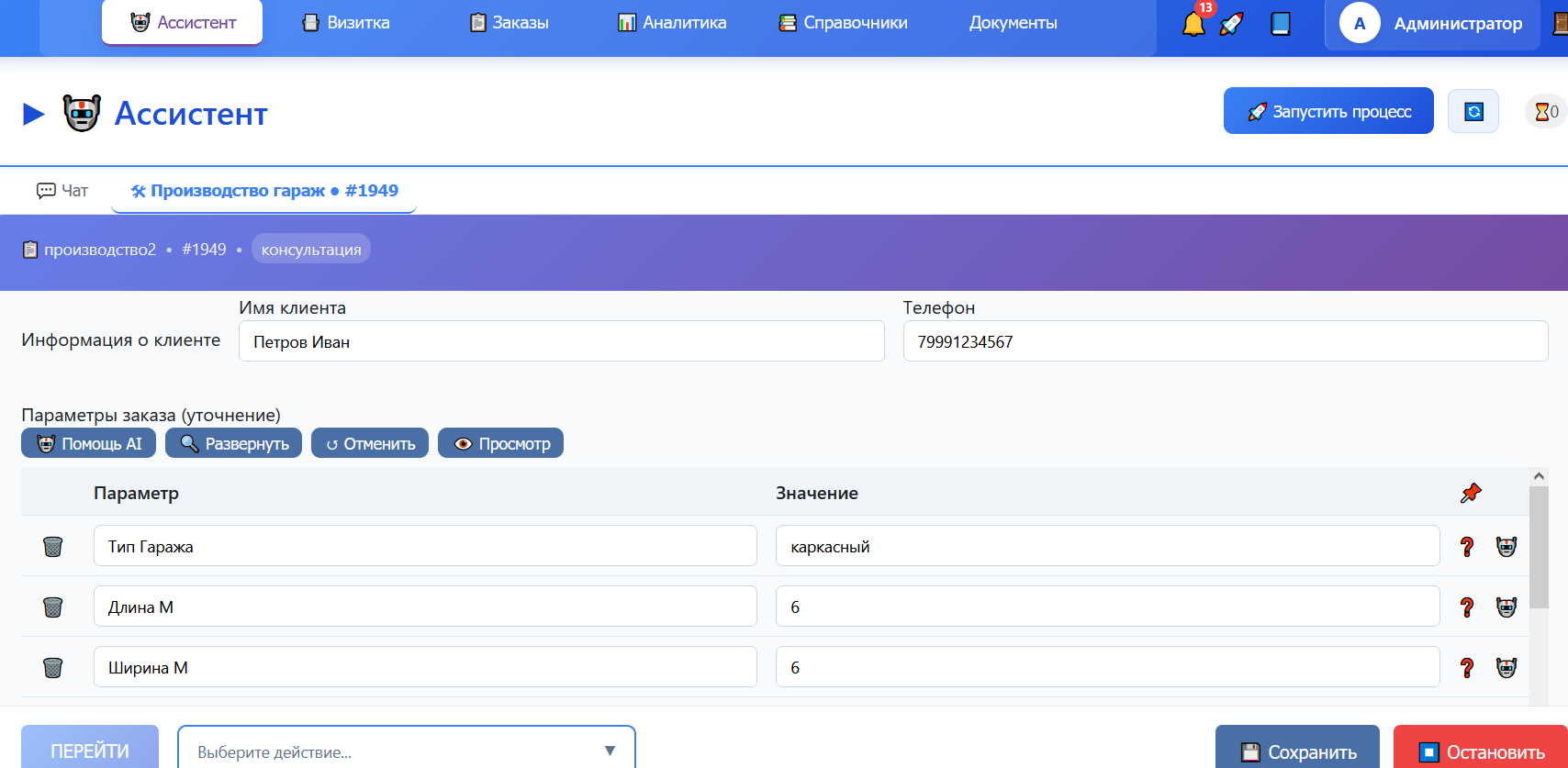Click the value field каркасный
The height and width of the screenshot is (768, 1568).
point(1107,546)
